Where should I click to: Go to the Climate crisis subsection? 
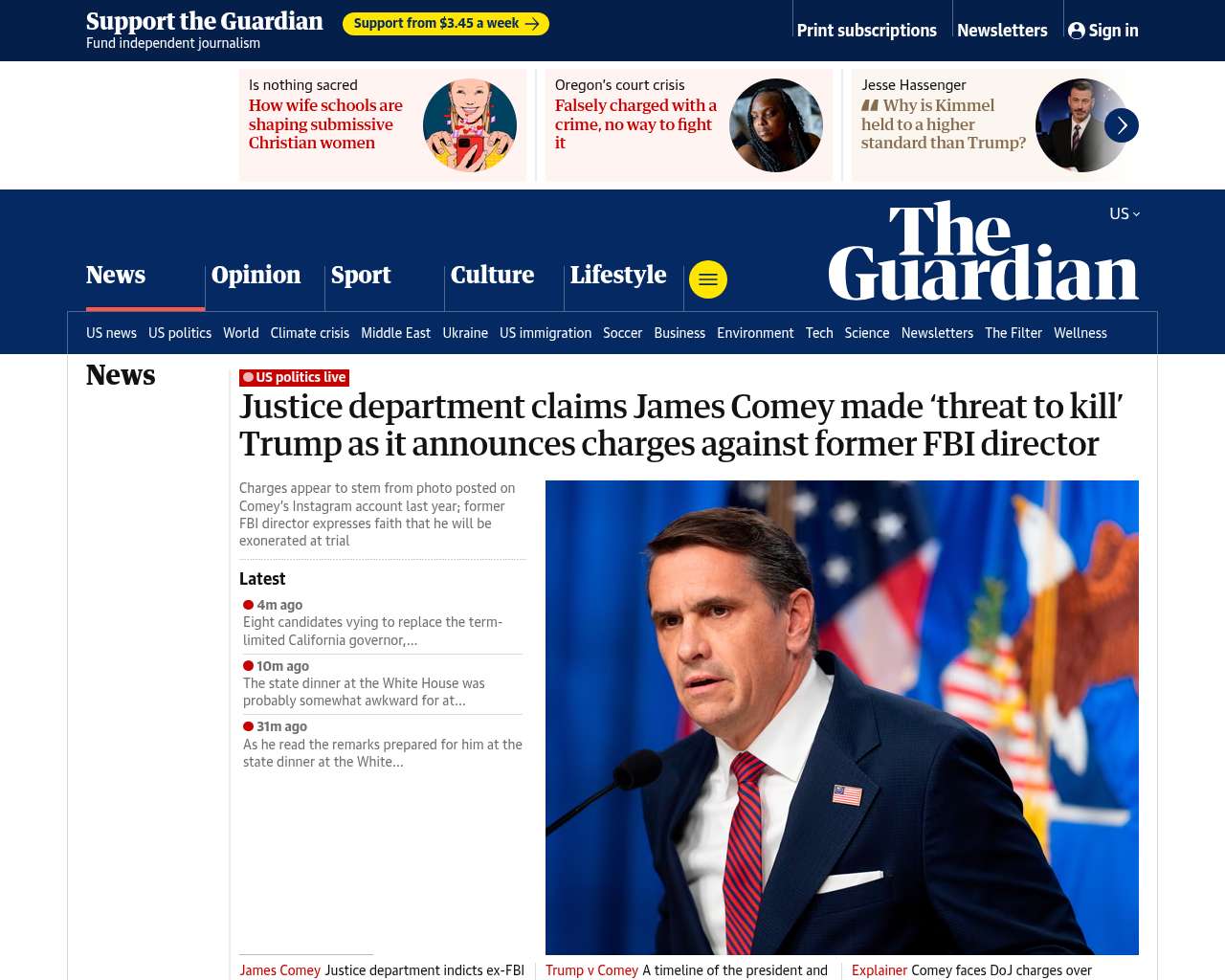310,333
